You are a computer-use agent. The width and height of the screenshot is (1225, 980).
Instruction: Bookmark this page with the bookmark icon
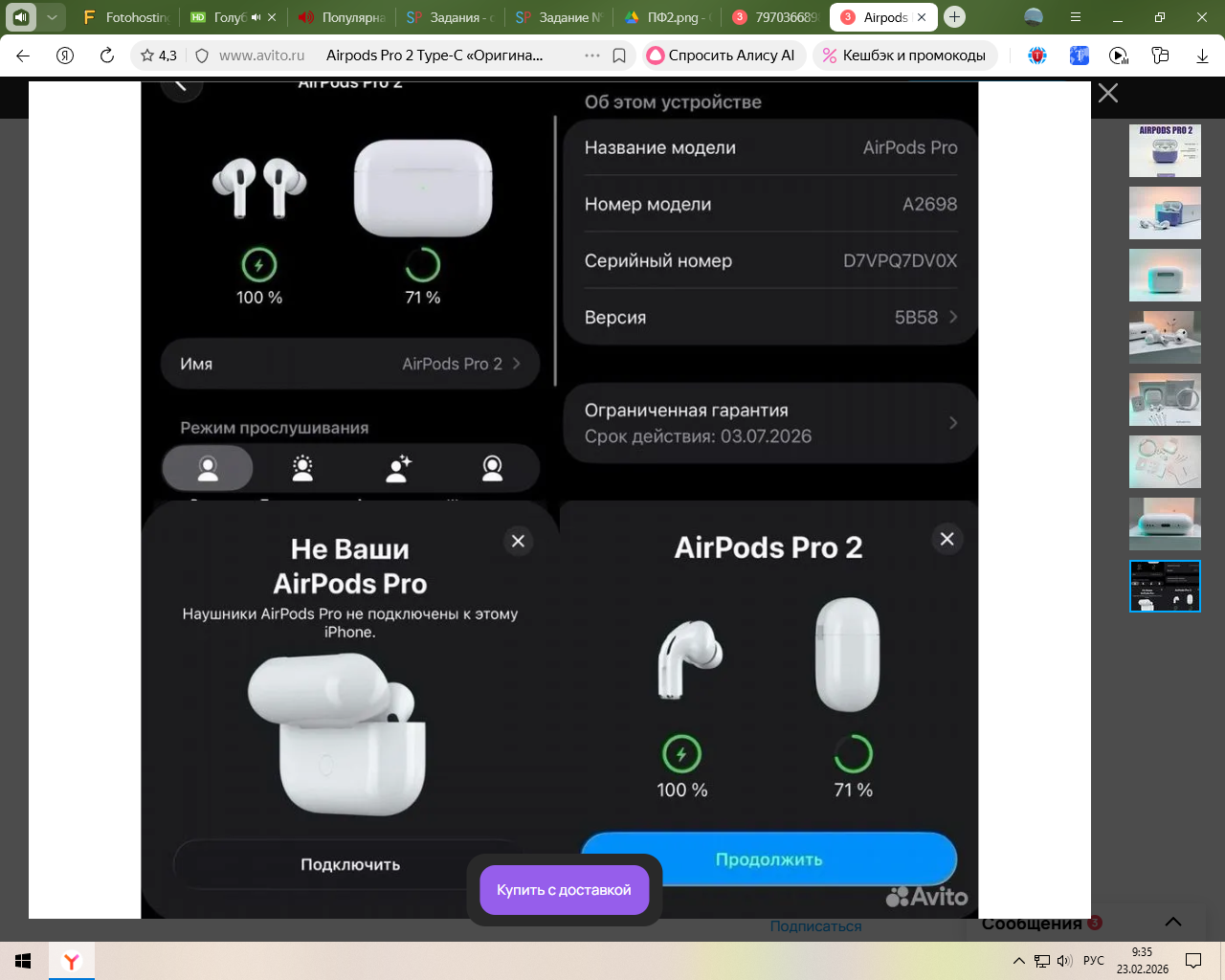[x=619, y=56]
